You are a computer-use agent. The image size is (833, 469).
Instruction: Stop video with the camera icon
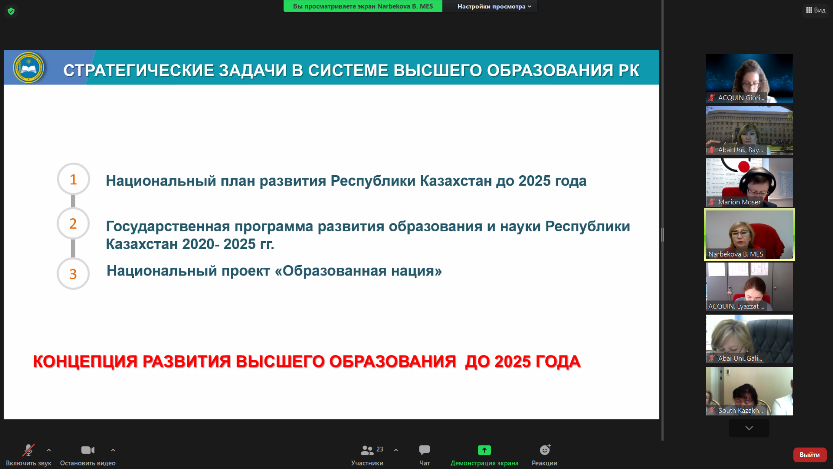87,451
